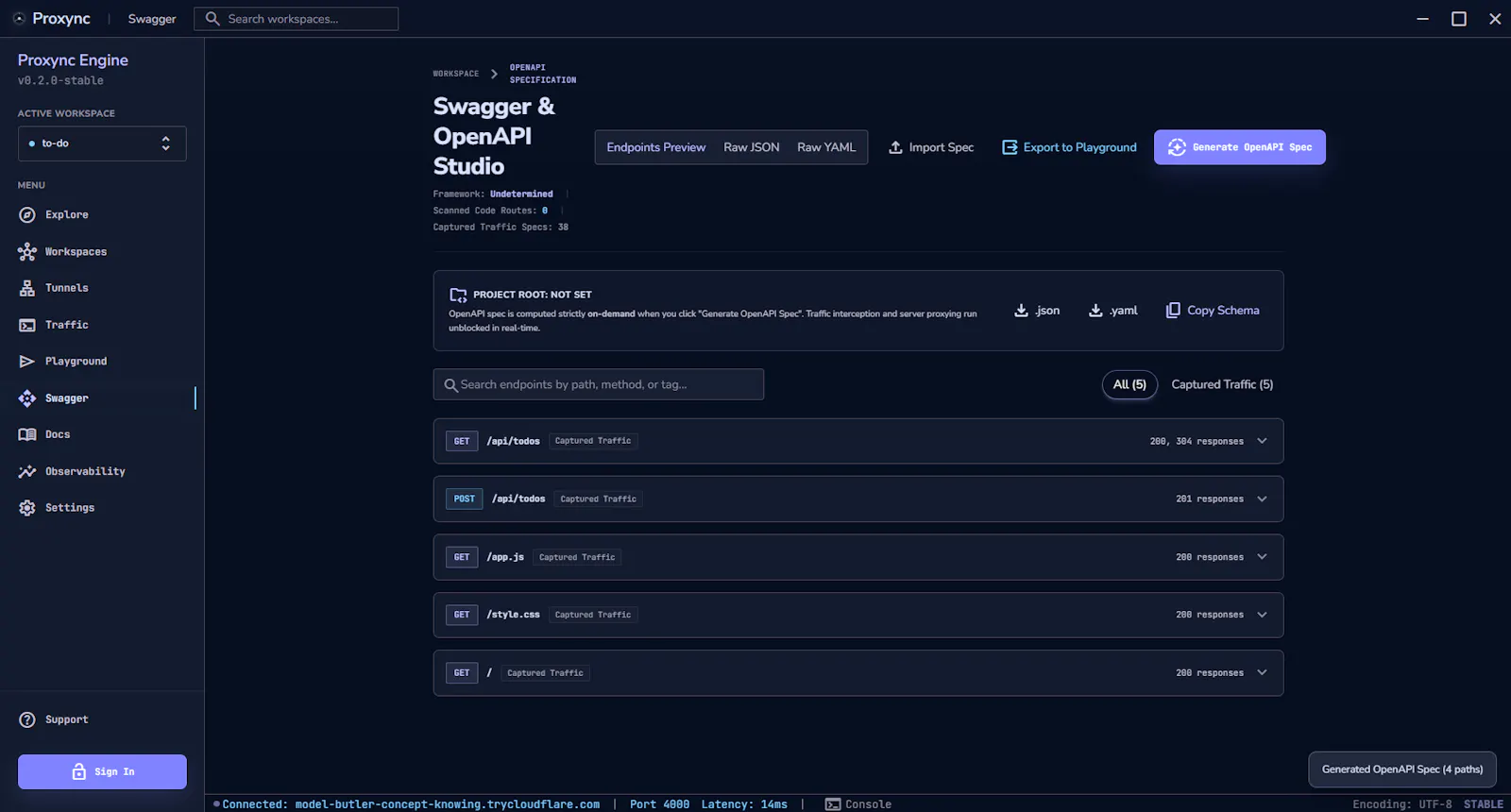Click the Copy Schema label

(1223, 311)
